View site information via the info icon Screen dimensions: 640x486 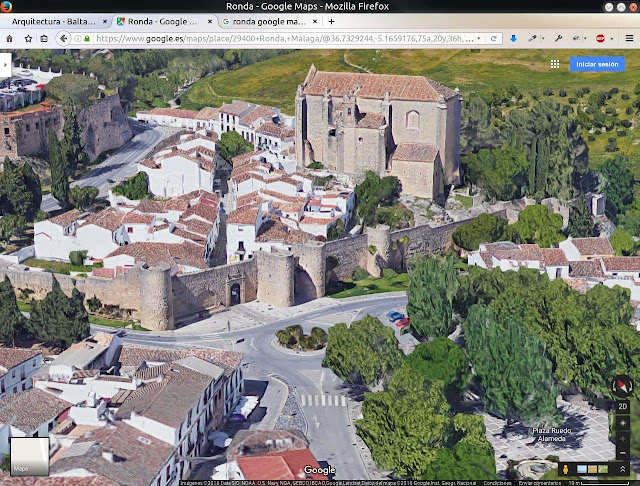pos(78,38)
